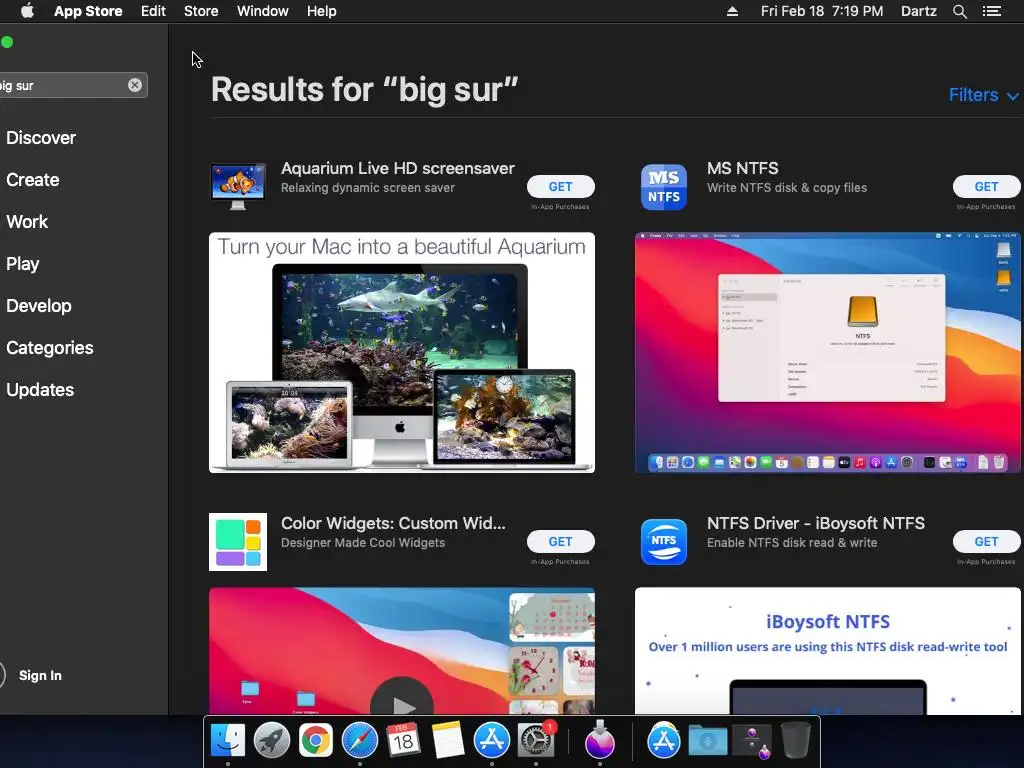The height and width of the screenshot is (768, 1024).
Task: Click the Aquarium screenshot preview
Action: 402,353
